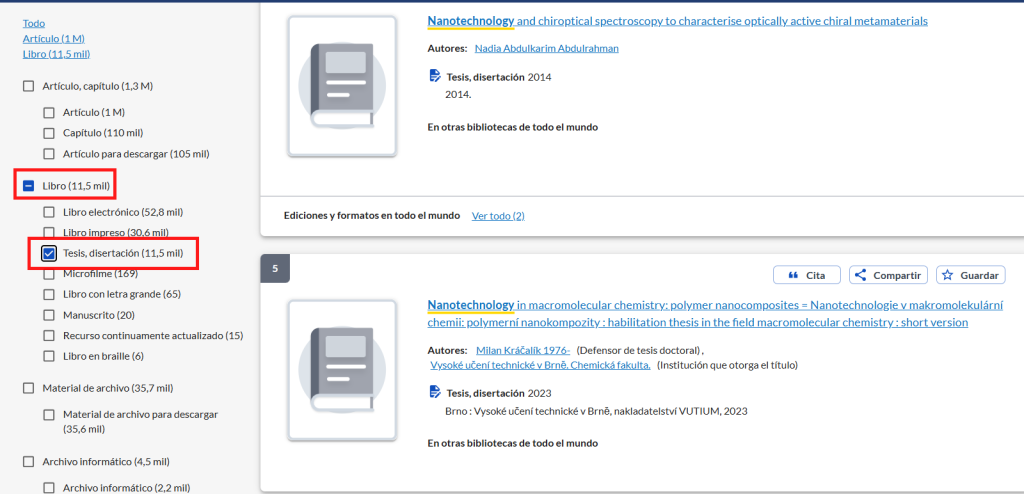The image size is (1024, 494).
Task: Check the Microfilme (169) checkbox
Action: (49, 274)
